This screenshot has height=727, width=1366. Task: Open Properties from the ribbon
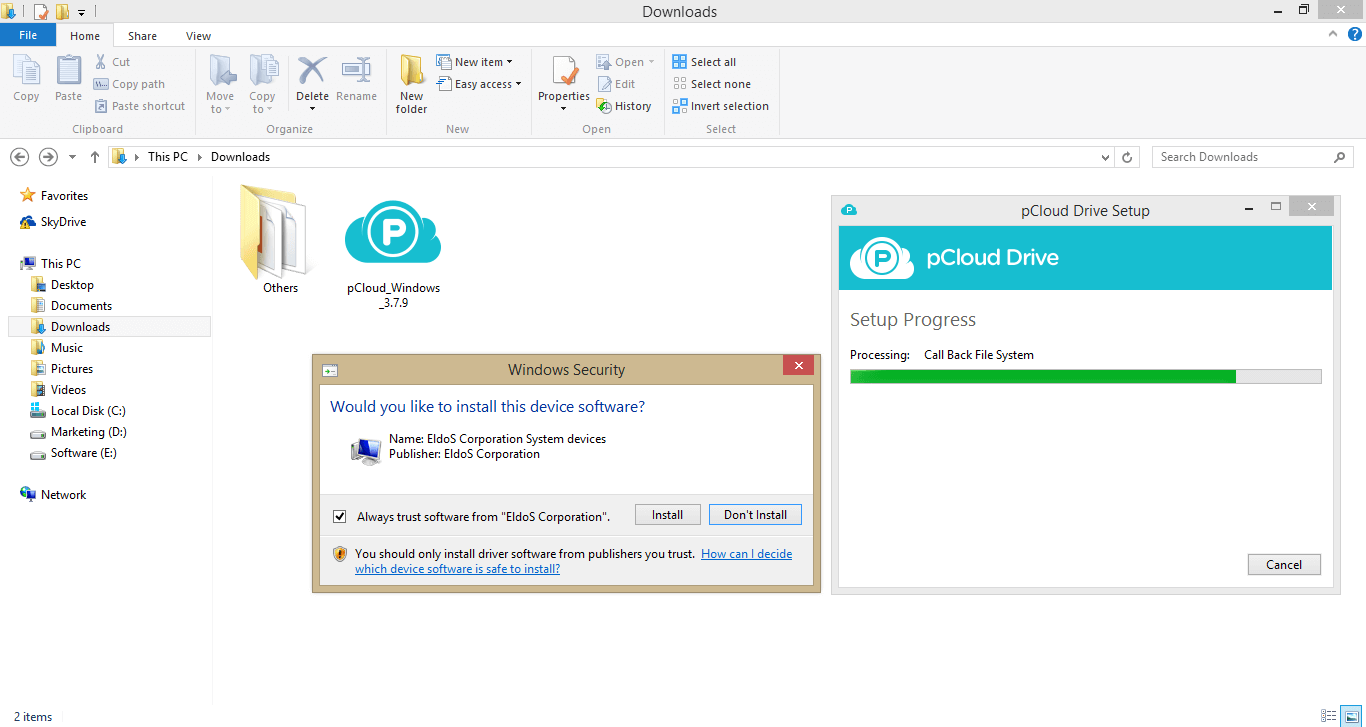point(563,80)
